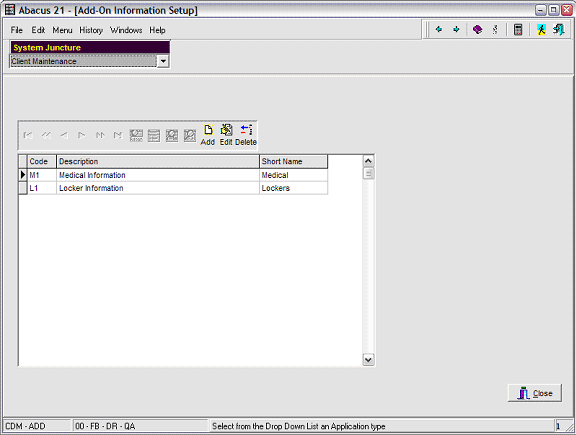Click the Code column header
Viewport: 576px width, 435px height.
42,161
